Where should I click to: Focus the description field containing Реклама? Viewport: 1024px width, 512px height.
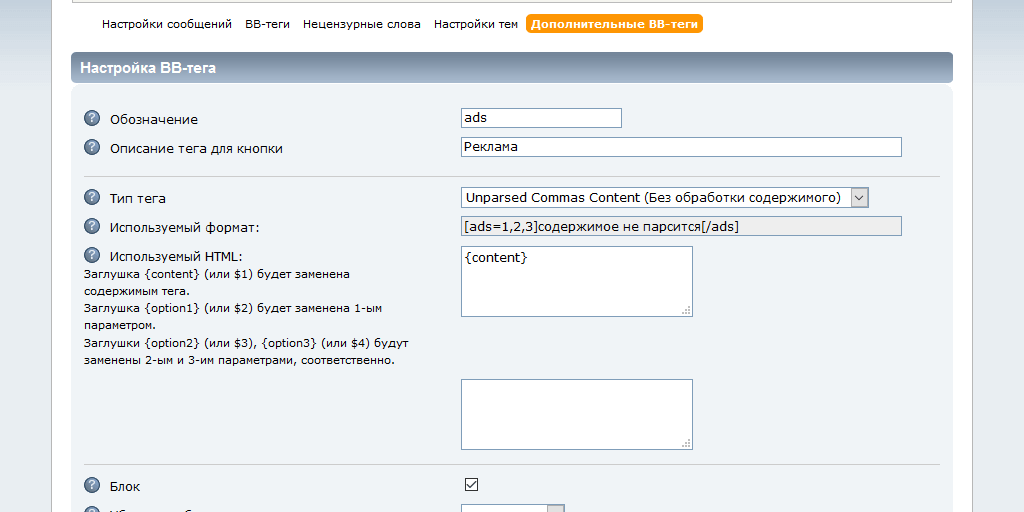pos(681,147)
